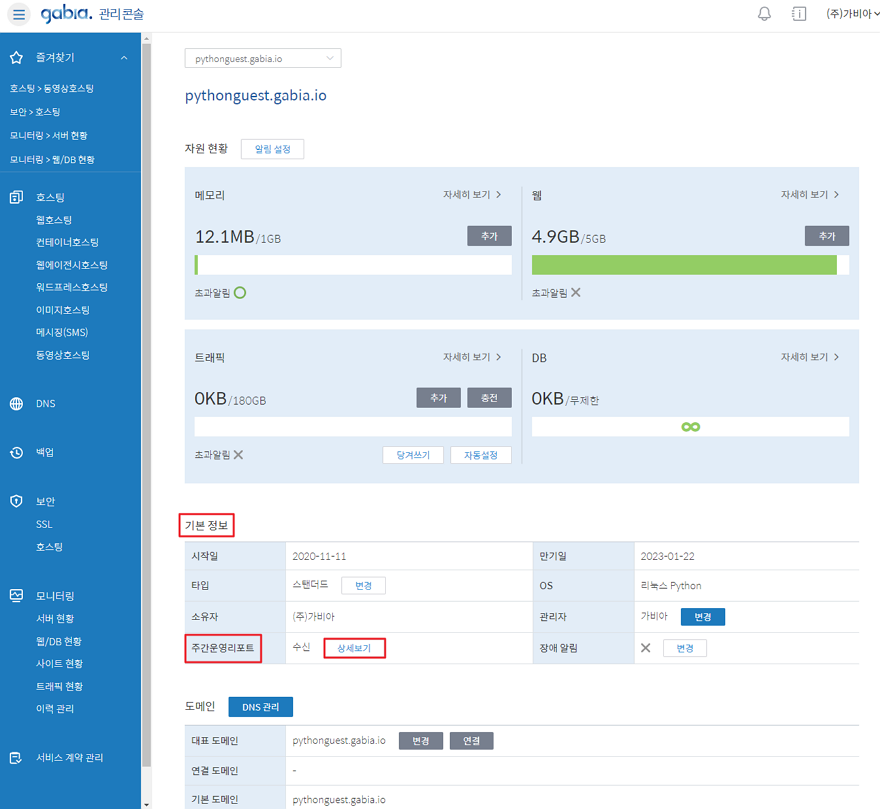
Task: Click the 모니터링 chart icon in the sidebar
Action: click(16, 596)
